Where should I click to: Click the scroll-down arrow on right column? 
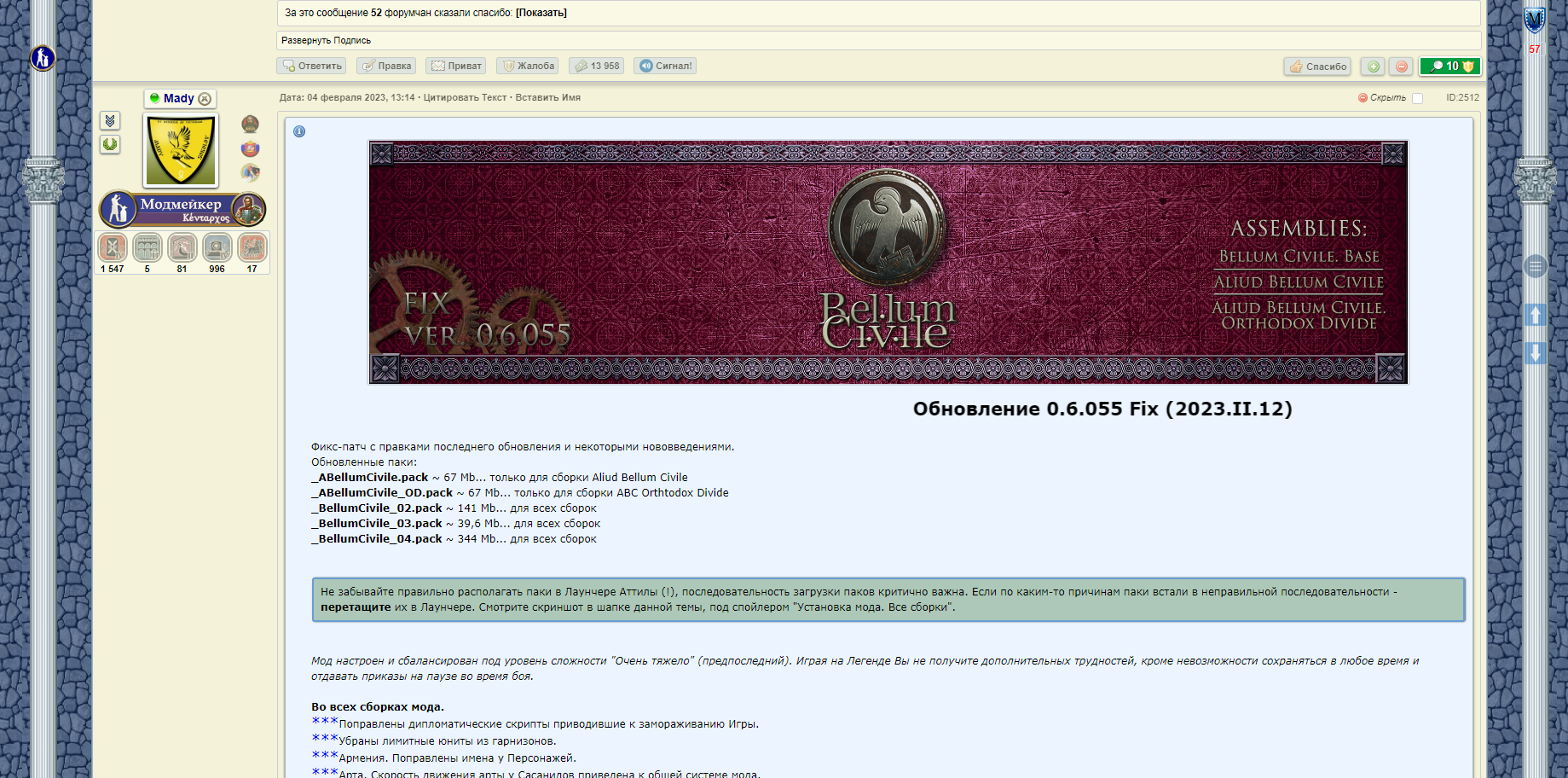pyautogui.click(x=1535, y=353)
